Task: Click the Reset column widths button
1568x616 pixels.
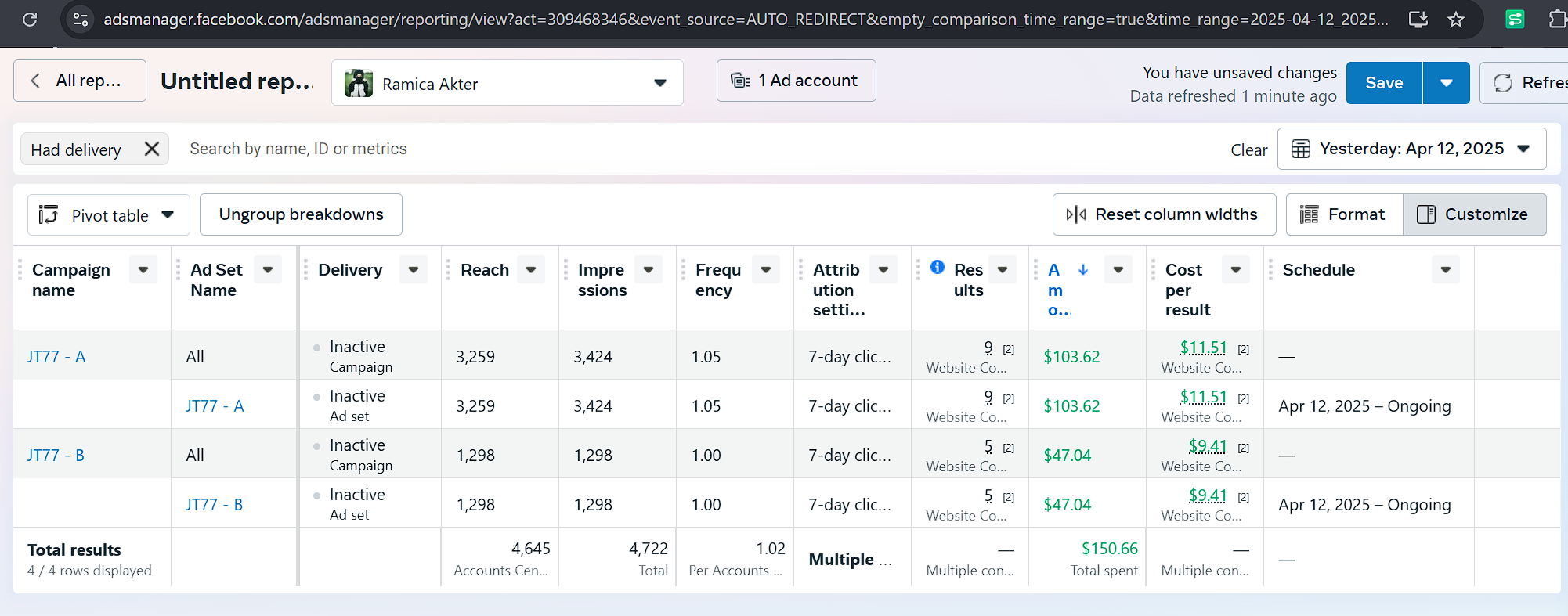Action: point(1164,214)
